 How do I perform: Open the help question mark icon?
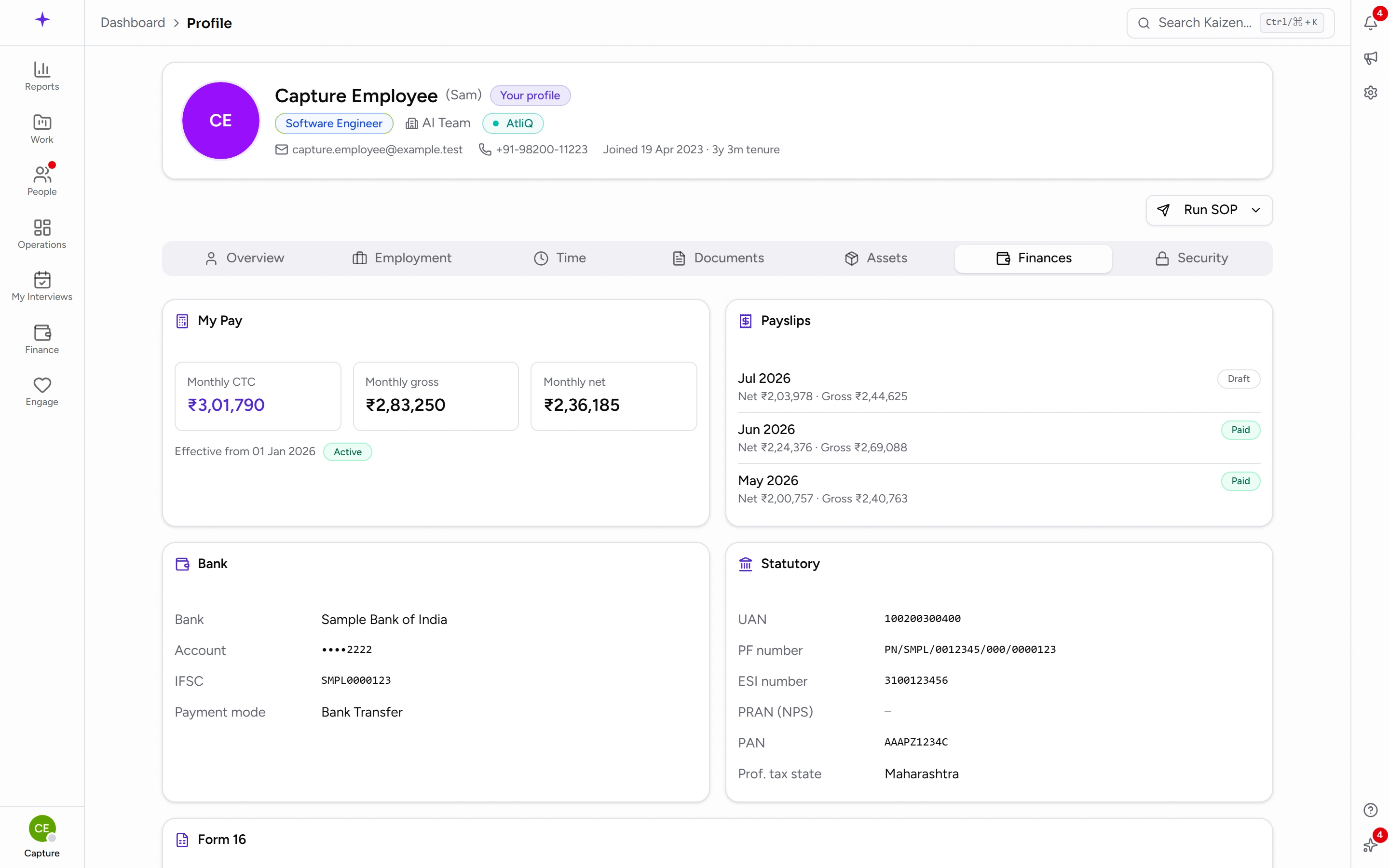(1370, 810)
